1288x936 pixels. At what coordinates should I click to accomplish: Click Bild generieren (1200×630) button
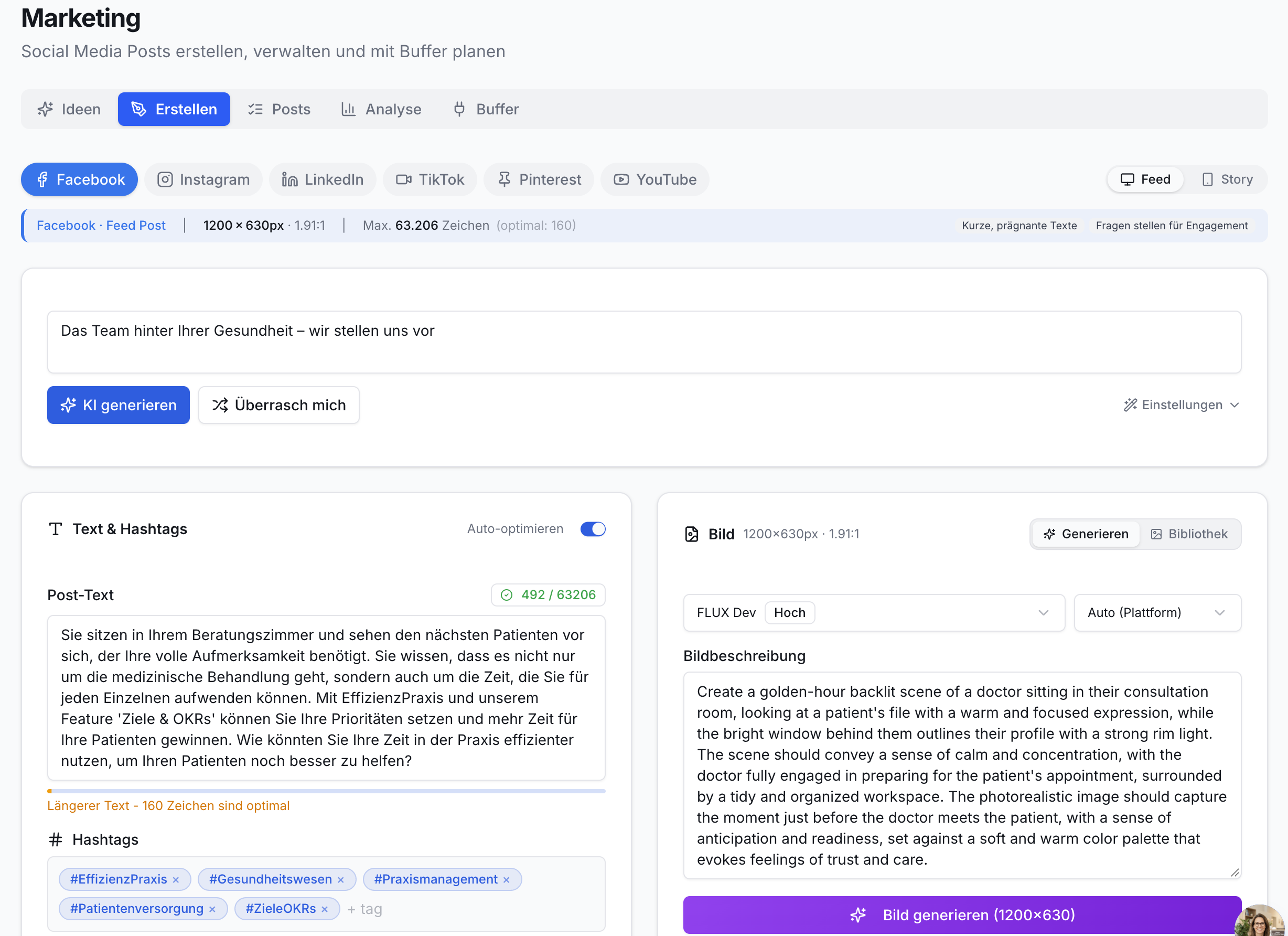pos(962,915)
